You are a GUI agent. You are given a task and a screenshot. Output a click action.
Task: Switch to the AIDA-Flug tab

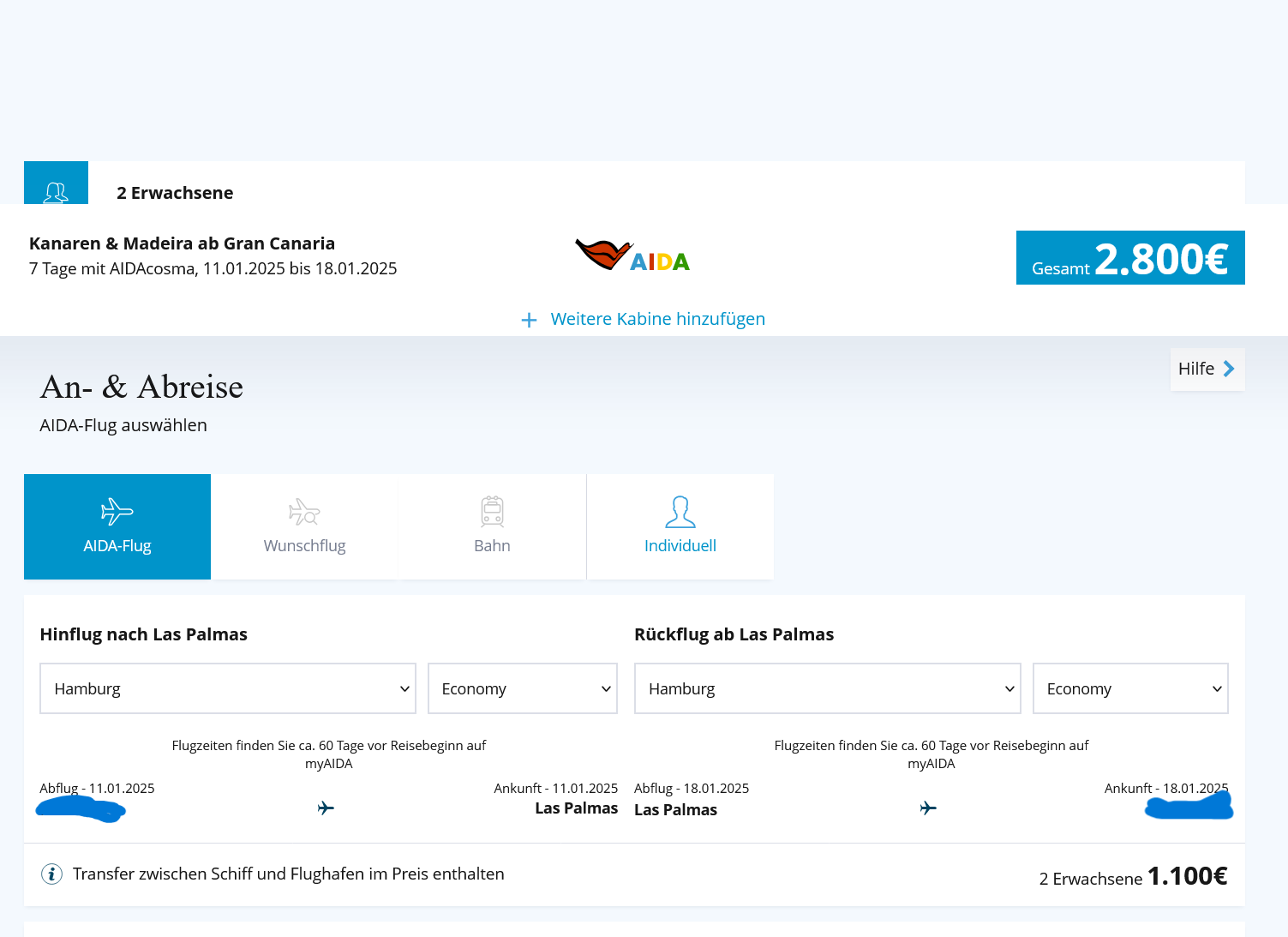coord(117,526)
